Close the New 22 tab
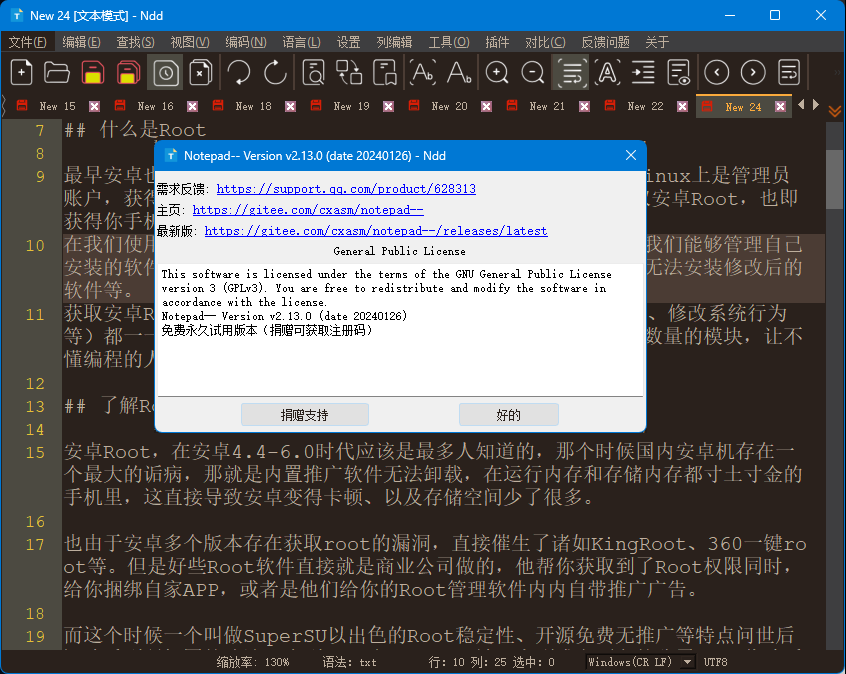The height and width of the screenshot is (674, 846). pyautogui.click(x=682, y=106)
